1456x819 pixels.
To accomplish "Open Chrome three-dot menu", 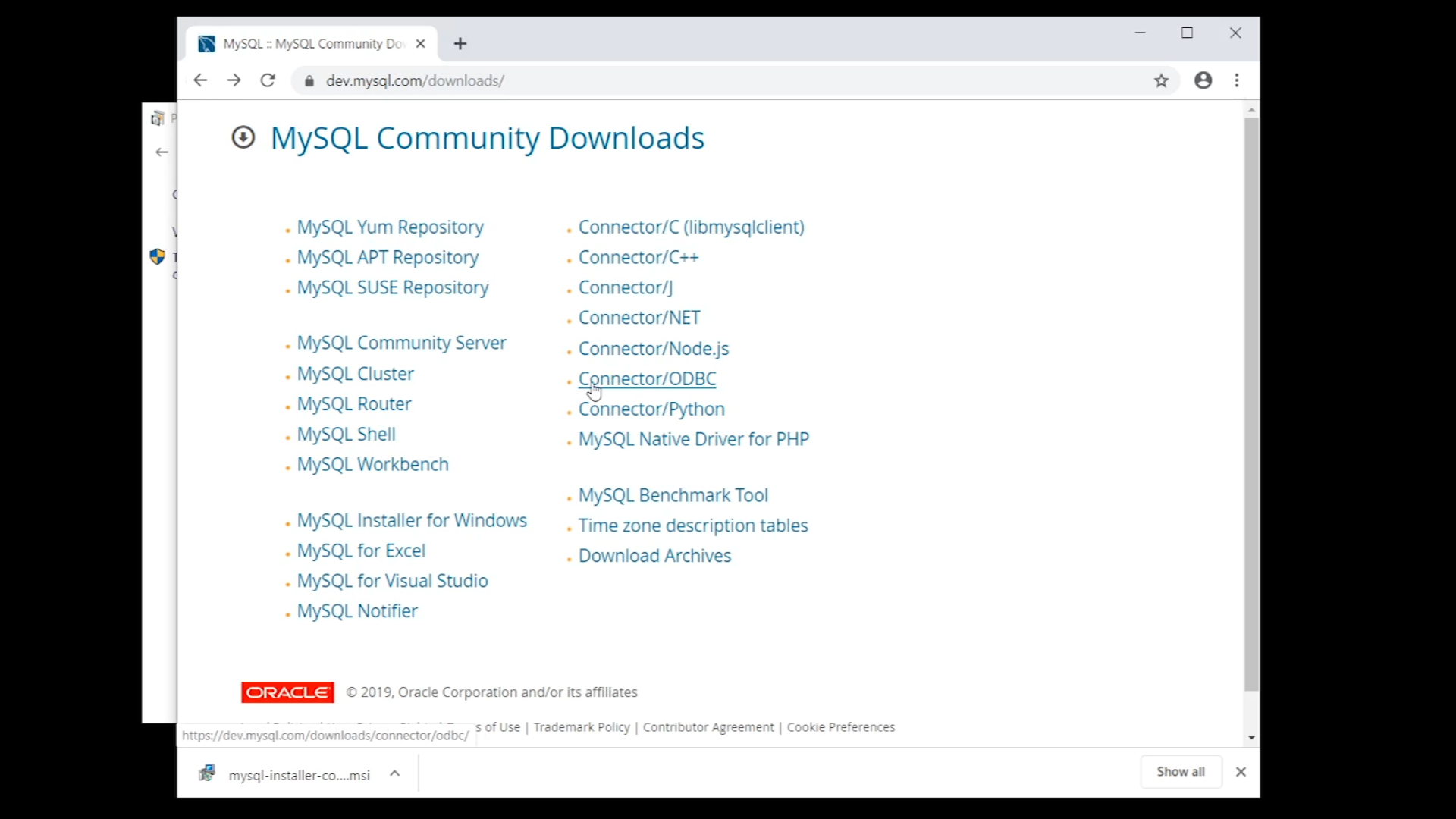I will point(1237,80).
